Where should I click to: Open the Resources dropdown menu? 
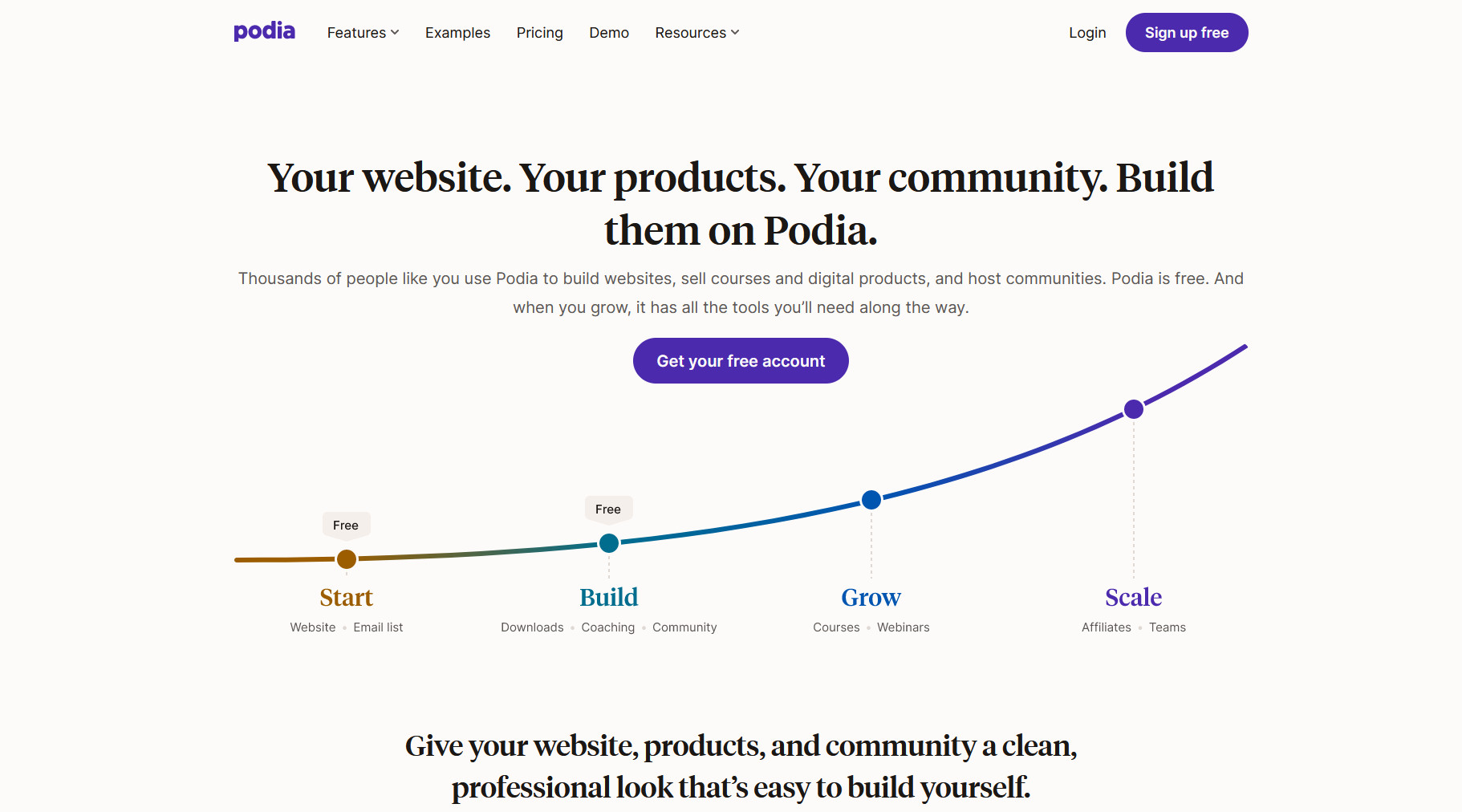696,33
